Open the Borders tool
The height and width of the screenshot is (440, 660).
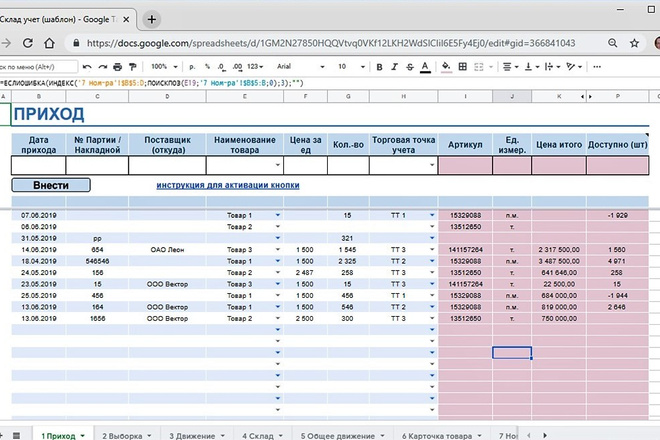pos(463,67)
